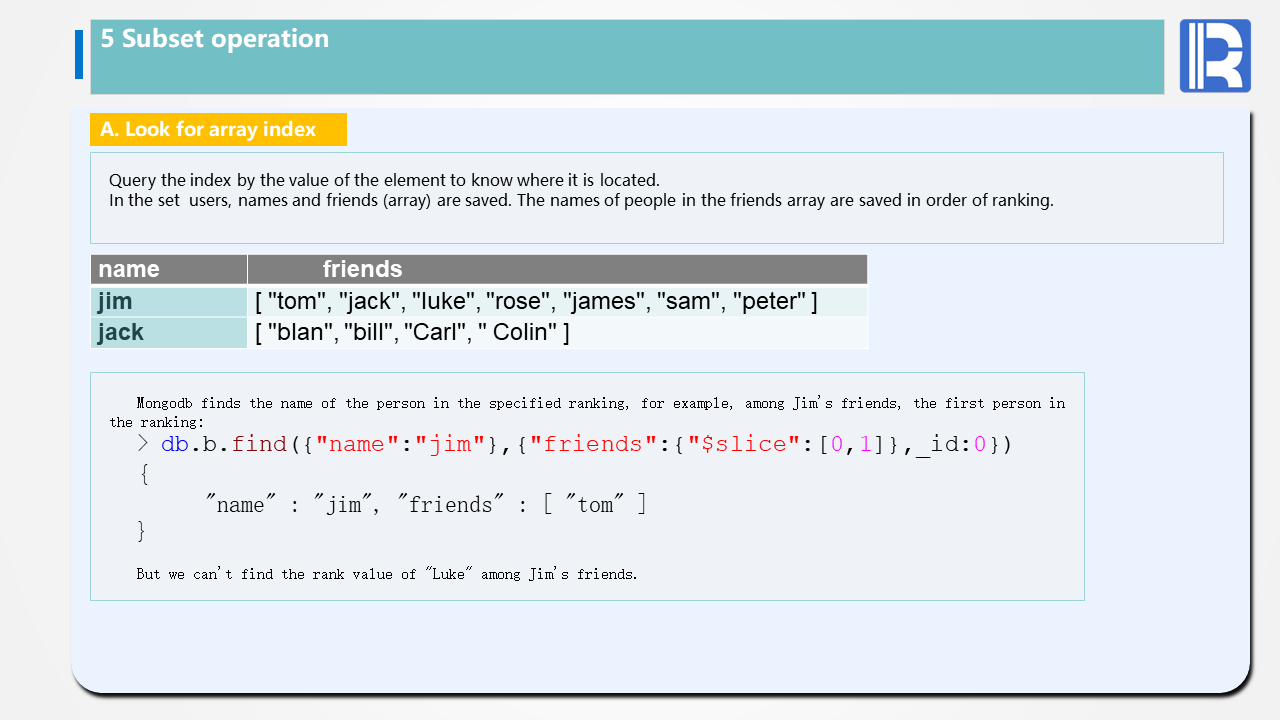Image resolution: width=1280 pixels, height=720 pixels.
Task: Click the 'name' column header
Action: 129,269
